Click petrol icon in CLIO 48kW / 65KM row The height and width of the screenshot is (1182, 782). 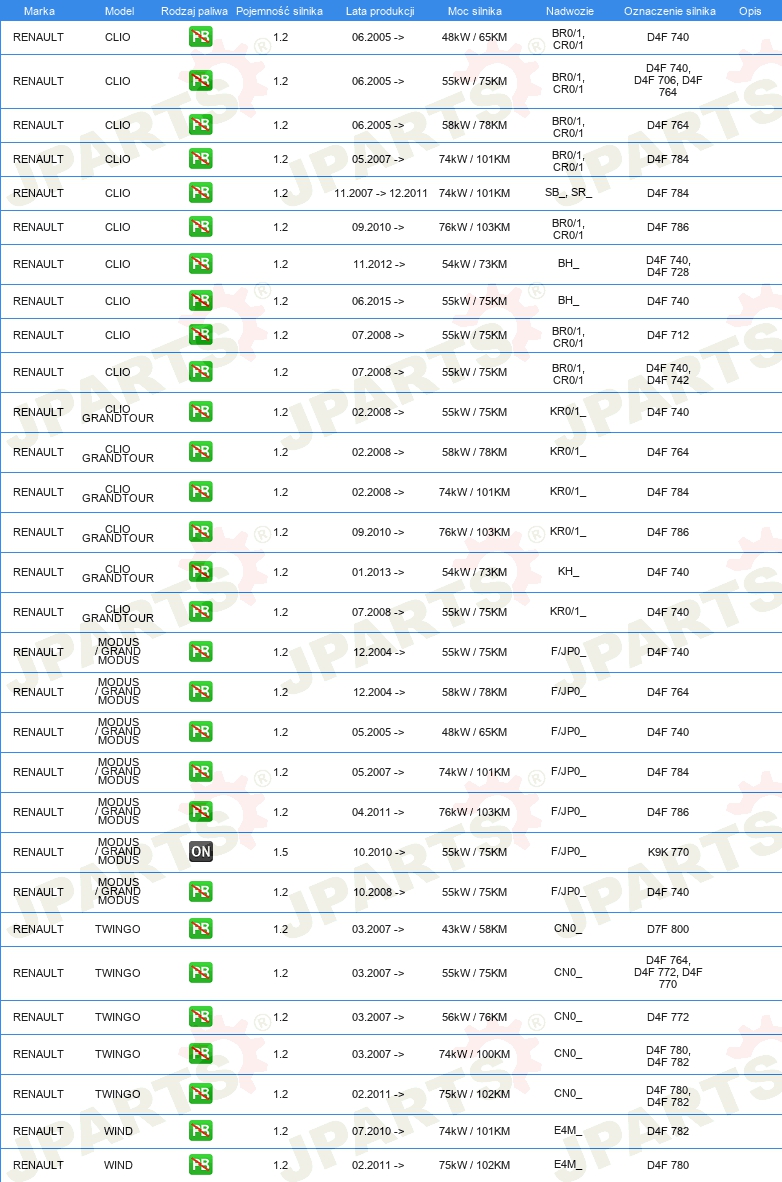[x=201, y=37]
